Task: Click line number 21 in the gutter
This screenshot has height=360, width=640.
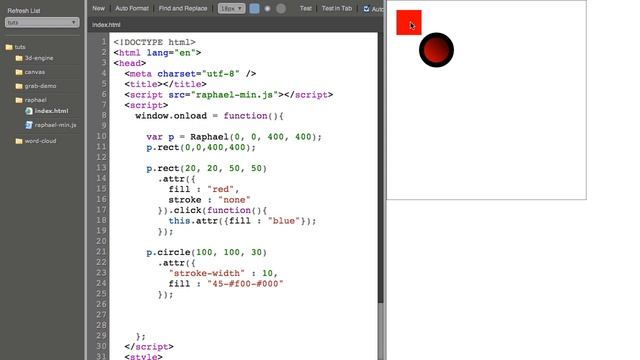Action: [x=101, y=252]
